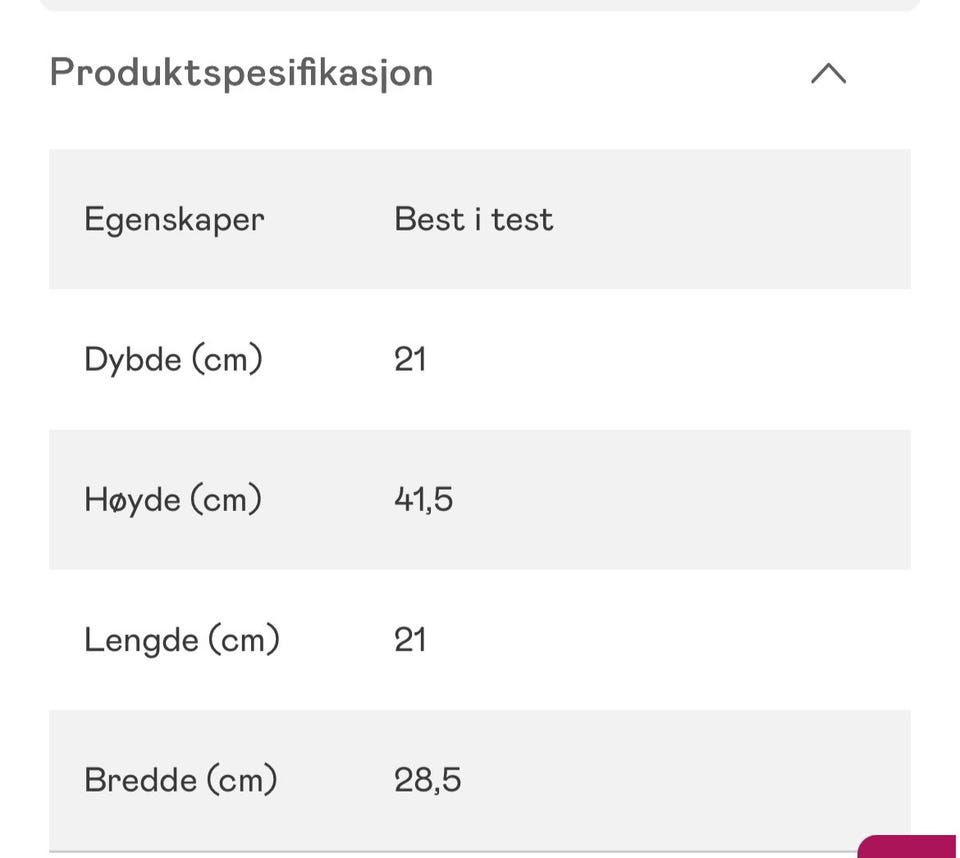960x858 pixels.
Task: Select the Bredde (cm) label
Action: pos(180,779)
